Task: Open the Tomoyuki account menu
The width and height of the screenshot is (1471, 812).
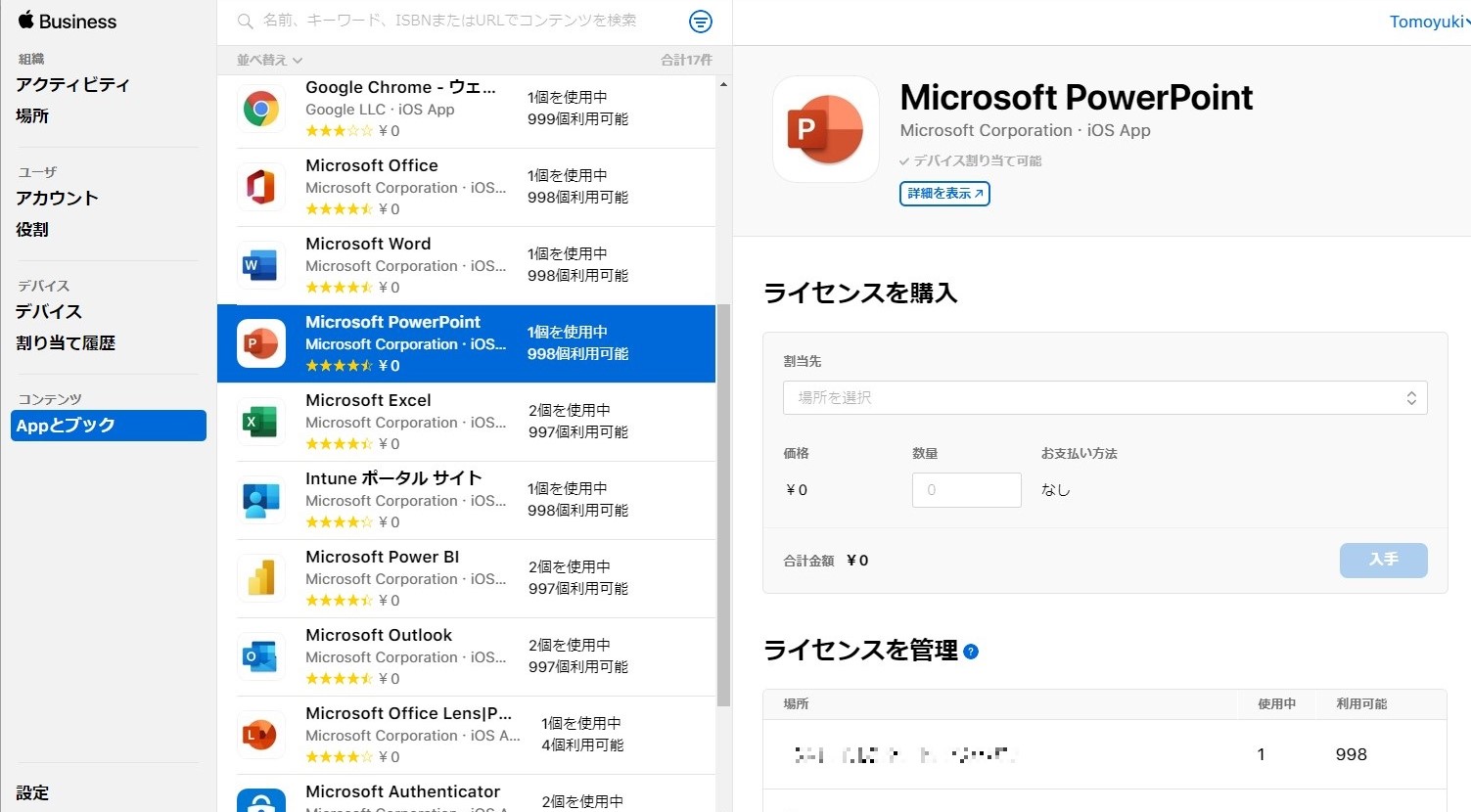Action: (x=1429, y=22)
